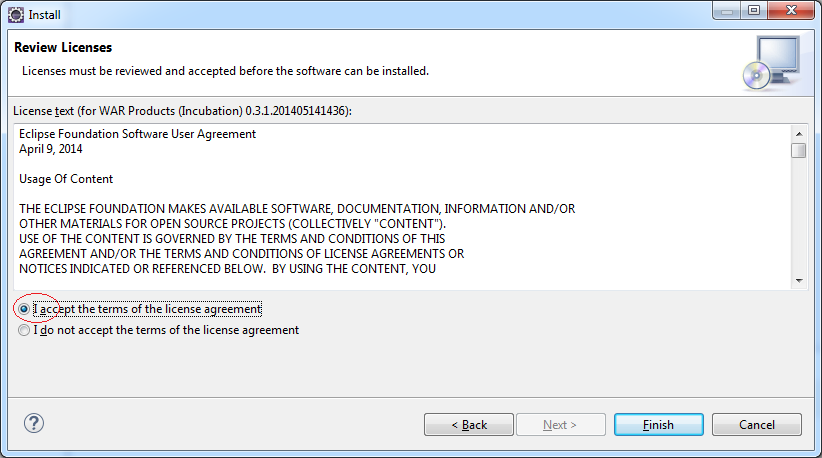822x458 pixels.
Task: Click the License text for WAR Products label
Action: tap(182, 111)
